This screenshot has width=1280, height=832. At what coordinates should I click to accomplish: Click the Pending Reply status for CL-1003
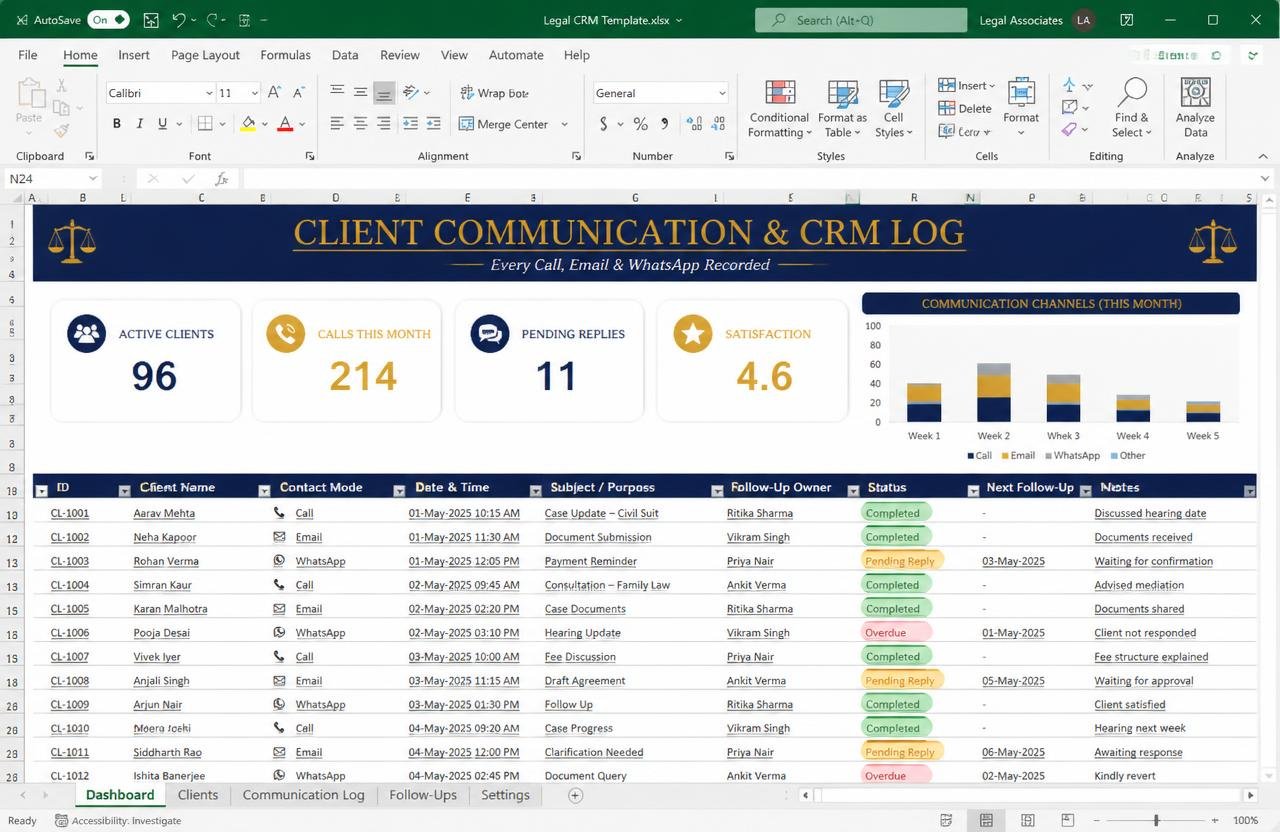click(x=900, y=561)
